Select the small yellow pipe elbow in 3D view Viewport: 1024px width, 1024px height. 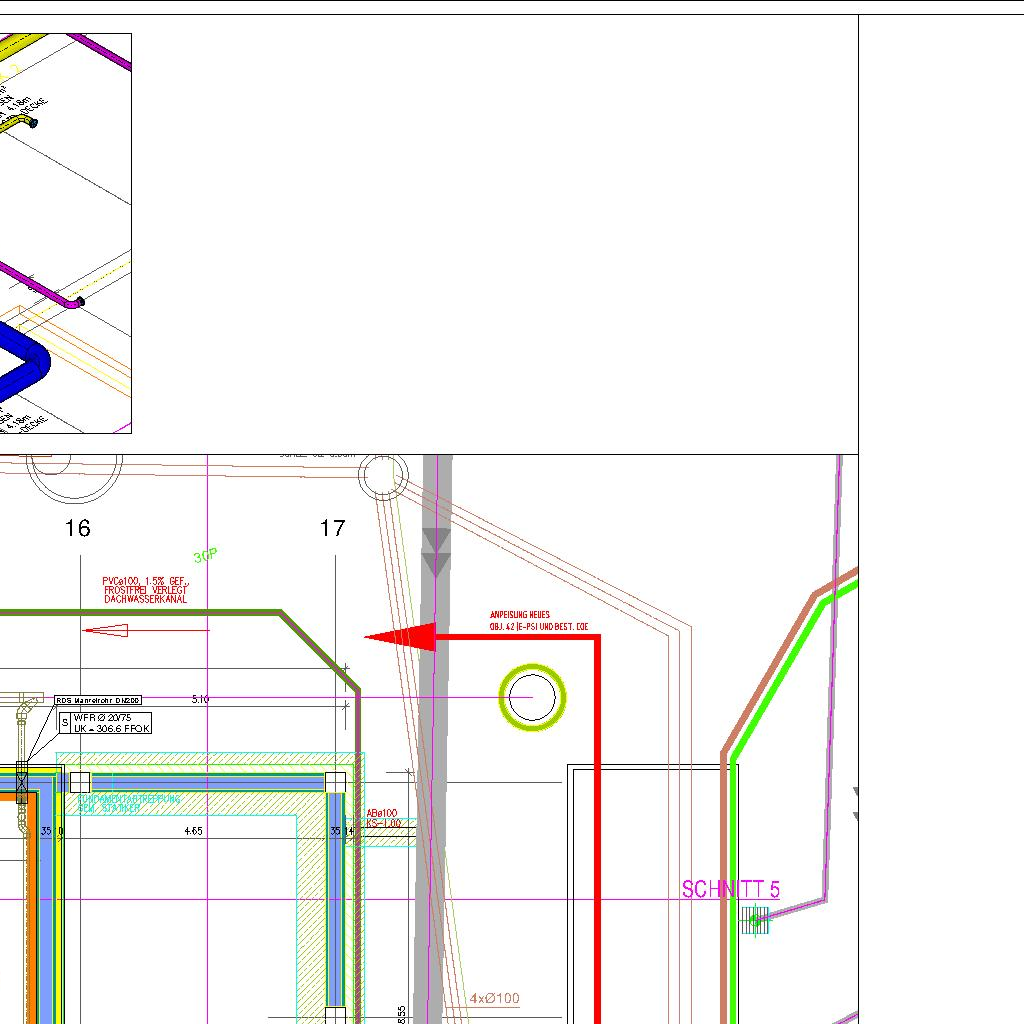(26, 122)
